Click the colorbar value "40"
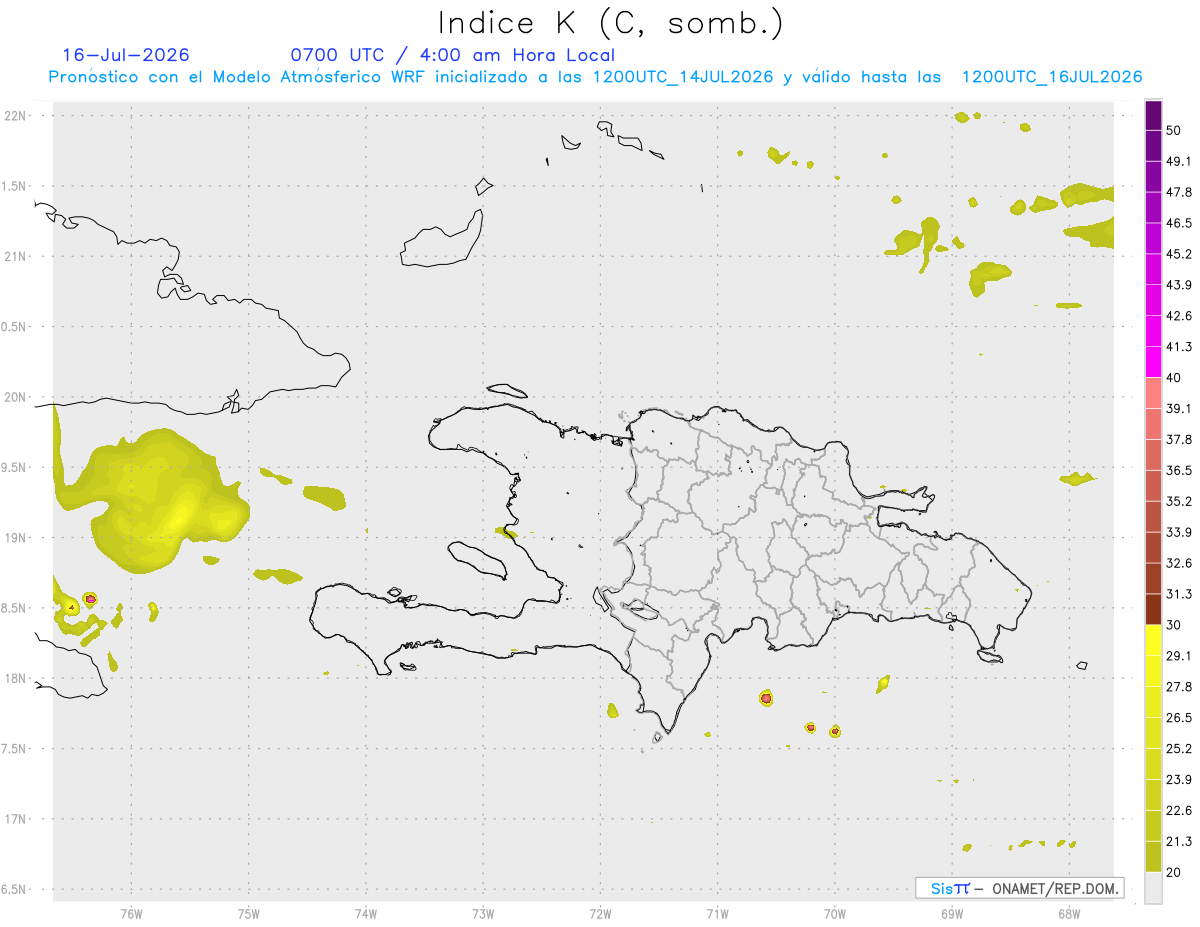 pos(1176,378)
